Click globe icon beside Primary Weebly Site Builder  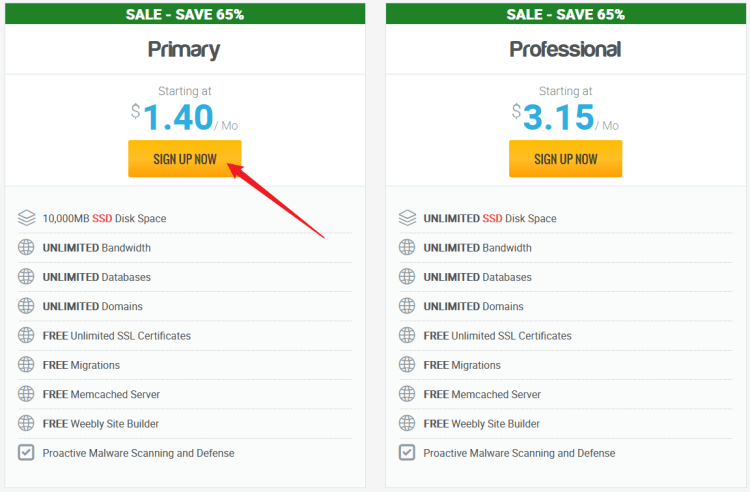[x=26, y=423]
